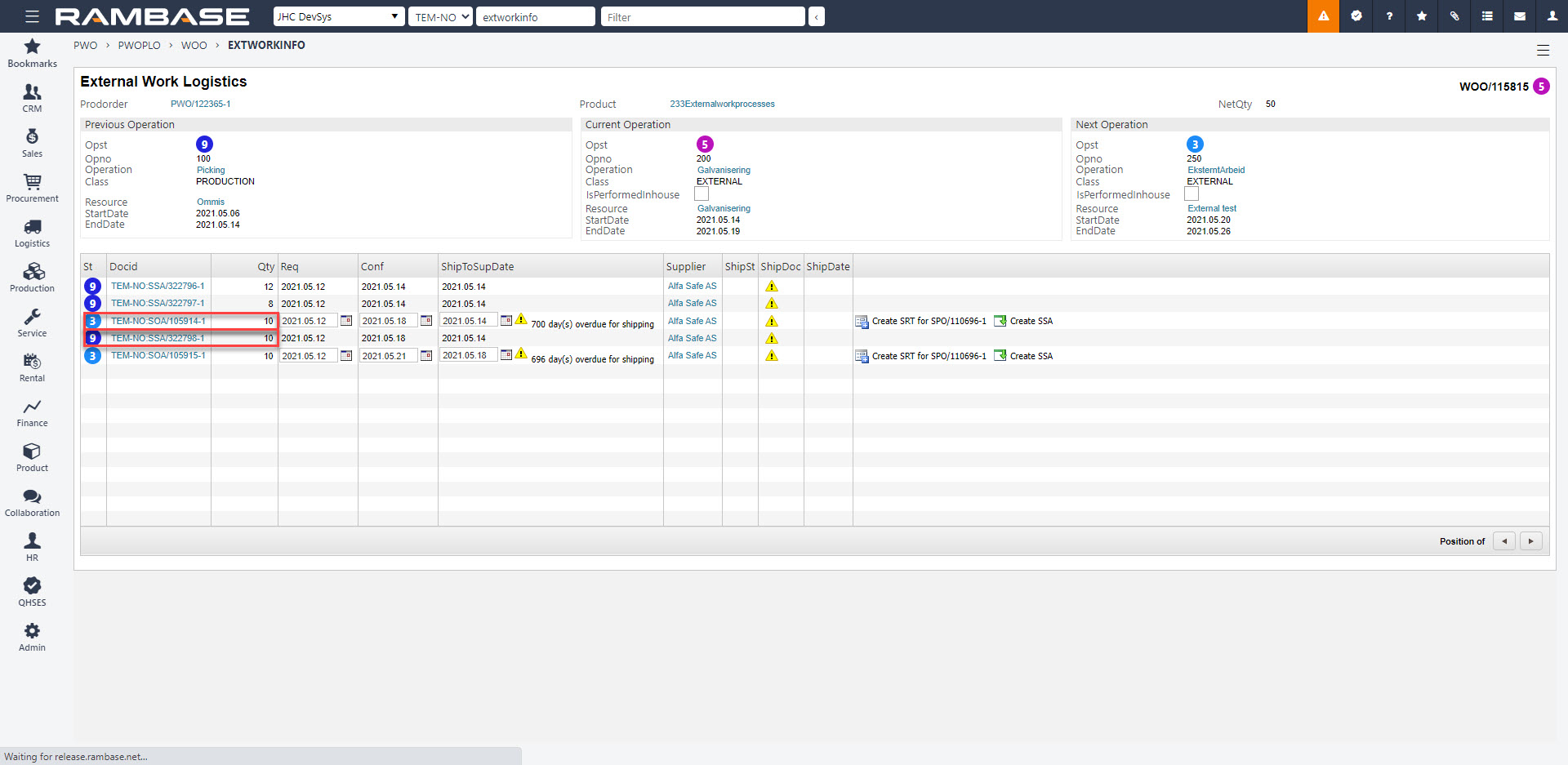This screenshot has width=1568, height=765.
Task: Toggle IsPerformedInhouse checkbox in Current Operation
Action: 702,194
